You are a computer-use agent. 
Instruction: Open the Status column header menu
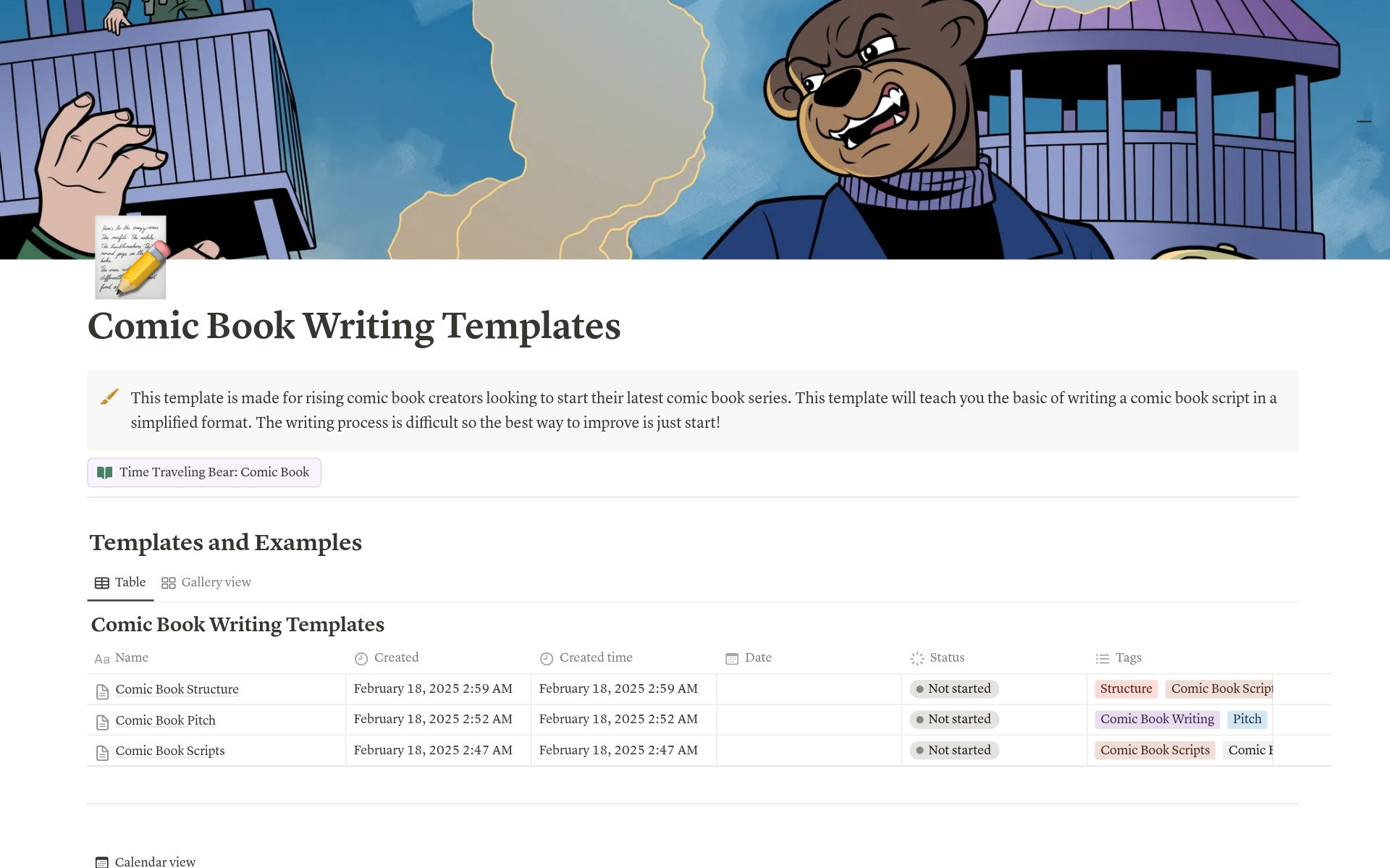(x=946, y=658)
